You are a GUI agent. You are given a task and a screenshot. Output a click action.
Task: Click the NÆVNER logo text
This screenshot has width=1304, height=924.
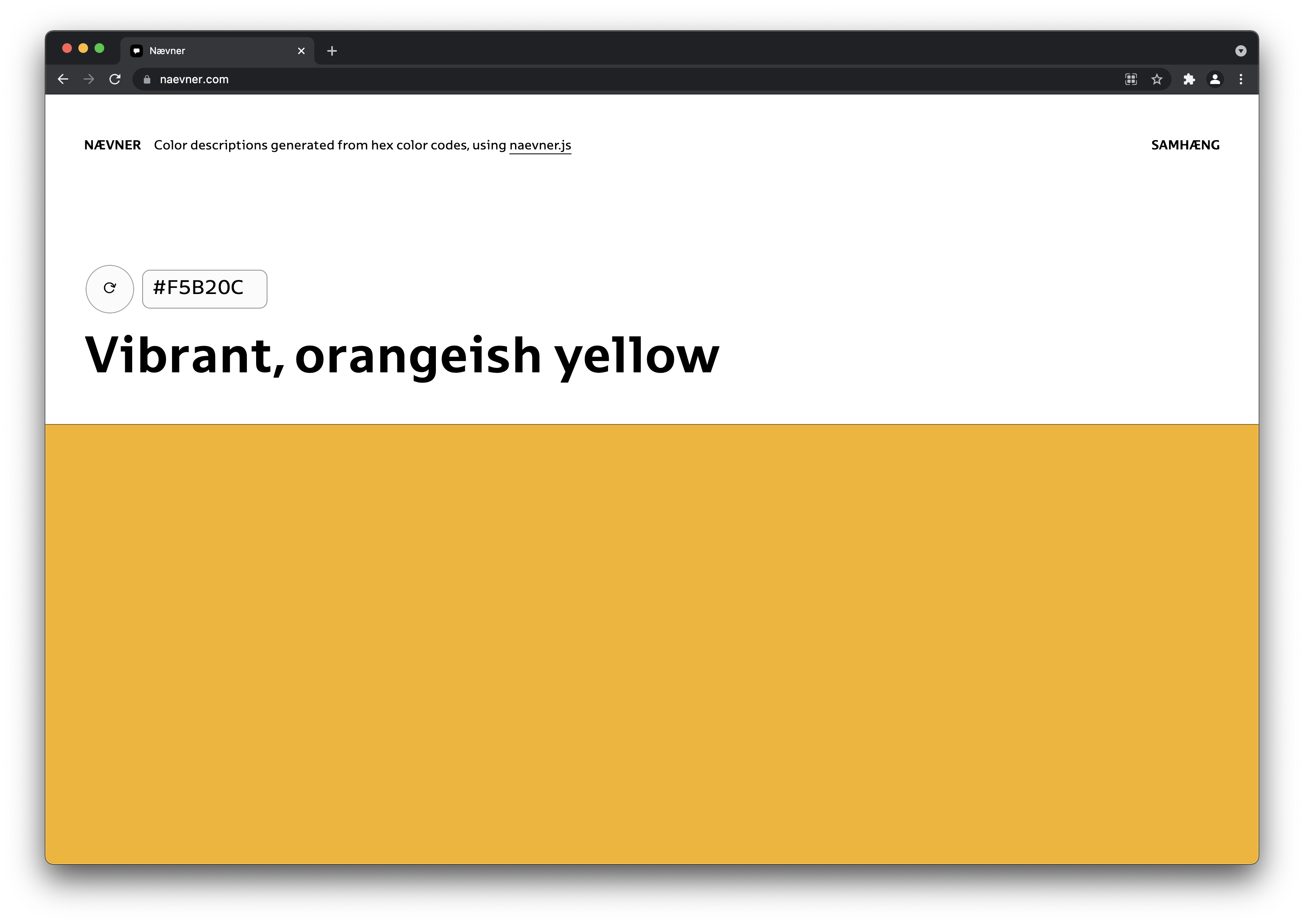click(112, 145)
